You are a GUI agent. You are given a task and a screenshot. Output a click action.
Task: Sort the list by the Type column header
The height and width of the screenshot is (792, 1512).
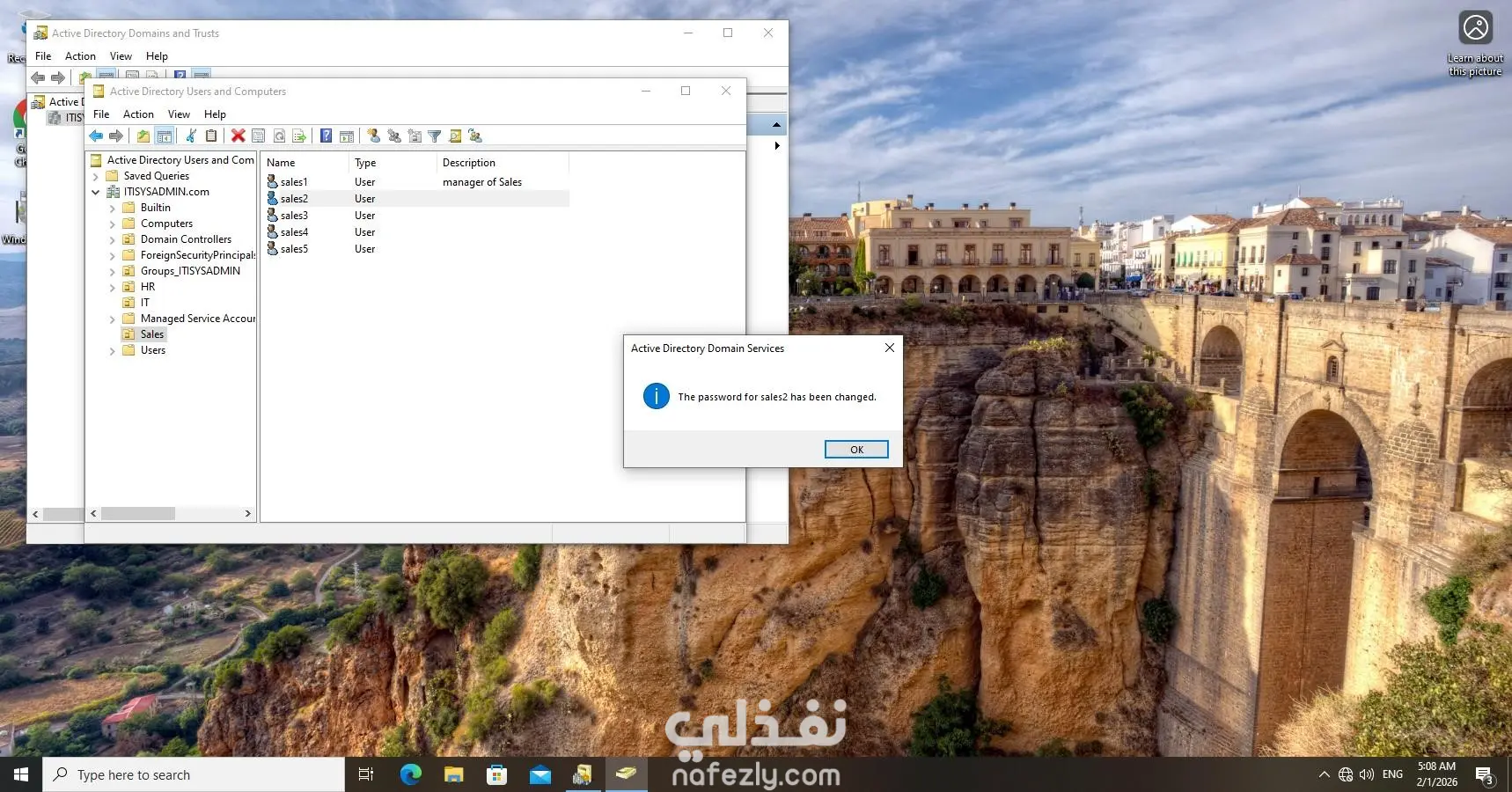pos(393,163)
